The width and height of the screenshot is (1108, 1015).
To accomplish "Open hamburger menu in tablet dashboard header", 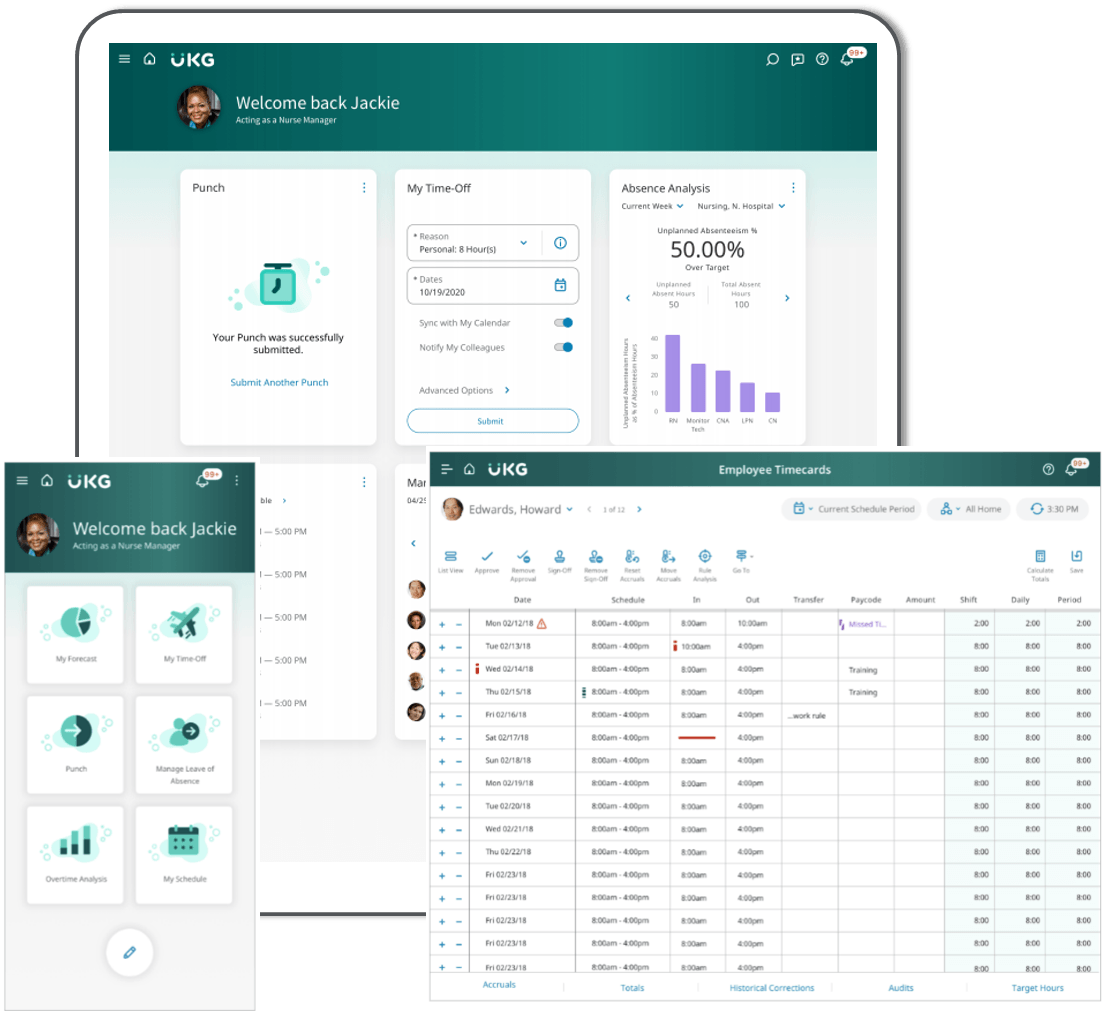I will point(124,59).
